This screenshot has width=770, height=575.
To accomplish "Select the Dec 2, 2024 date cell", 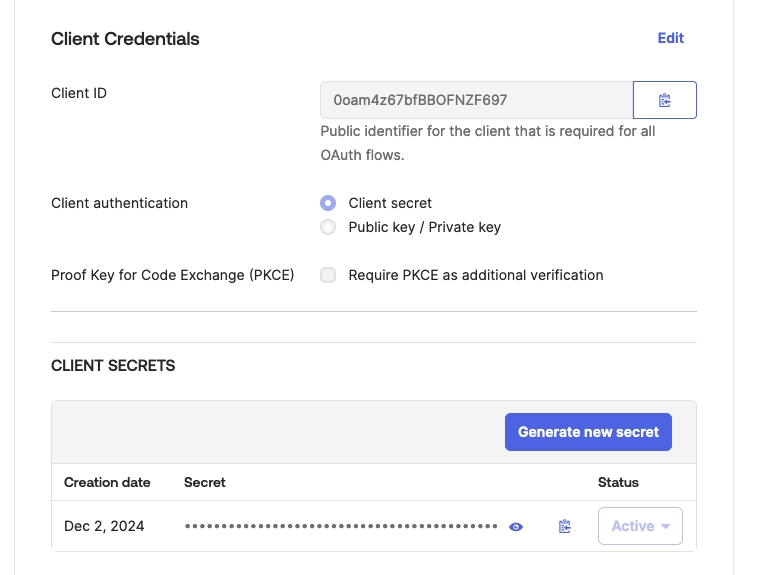I will coord(104,526).
